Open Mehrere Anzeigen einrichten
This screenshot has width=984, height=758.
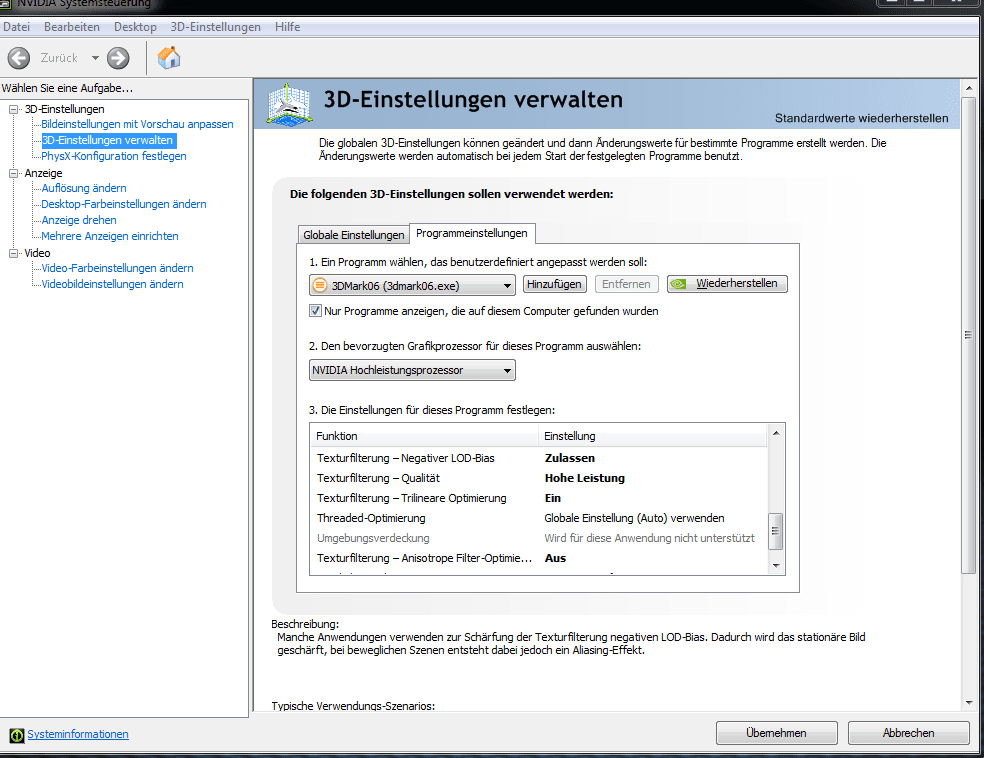[110, 236]
